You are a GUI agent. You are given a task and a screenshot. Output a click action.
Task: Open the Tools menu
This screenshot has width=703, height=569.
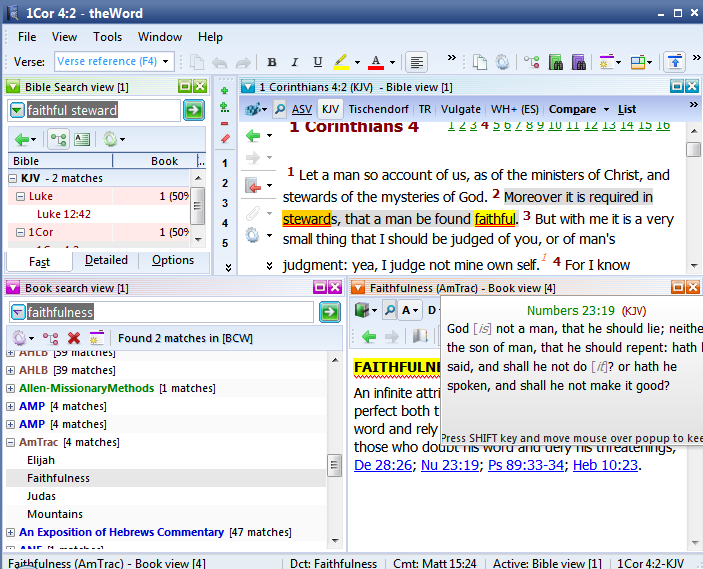tap(107, 37)
